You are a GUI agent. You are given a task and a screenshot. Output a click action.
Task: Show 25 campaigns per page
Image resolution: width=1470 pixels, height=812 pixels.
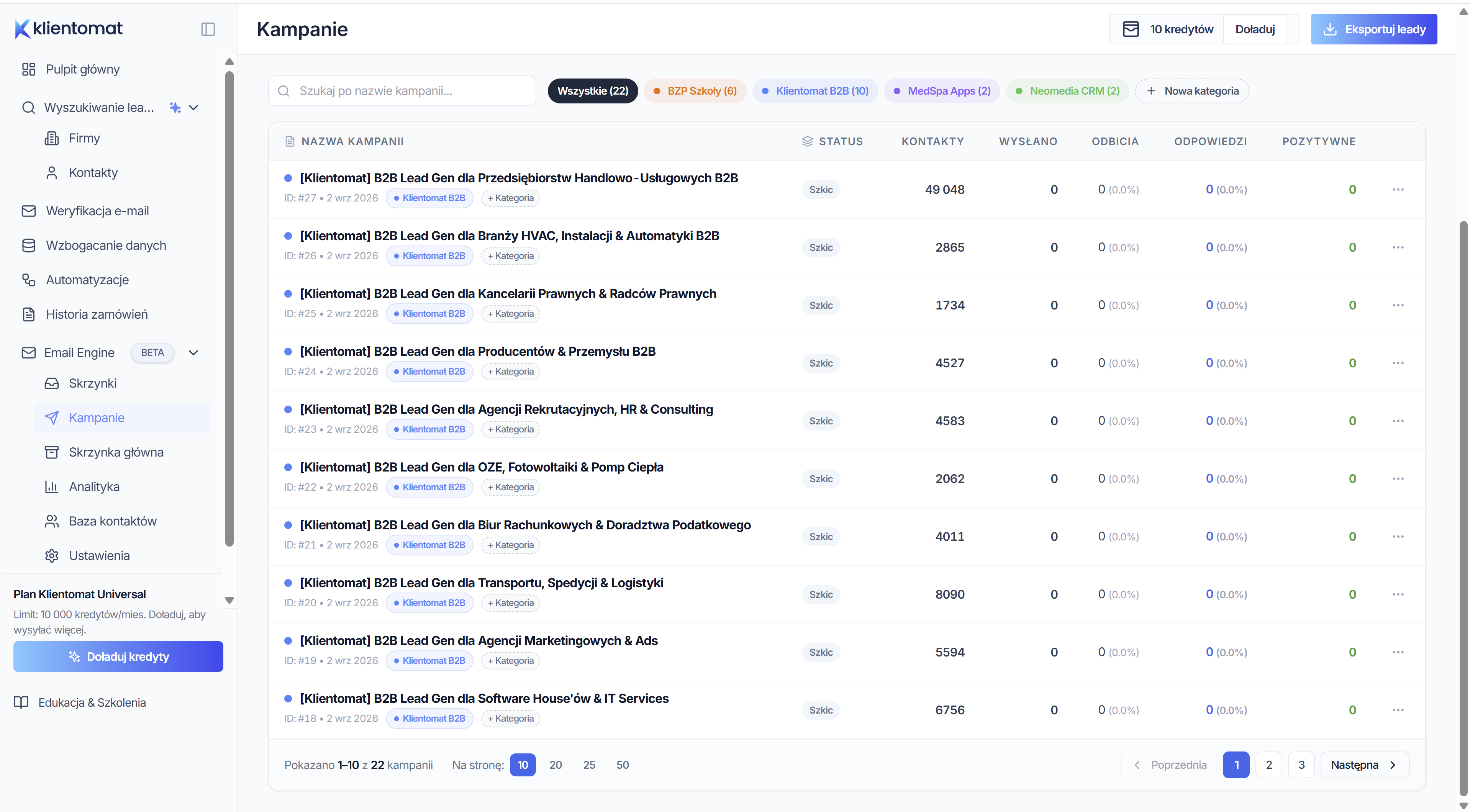[589, 765]
